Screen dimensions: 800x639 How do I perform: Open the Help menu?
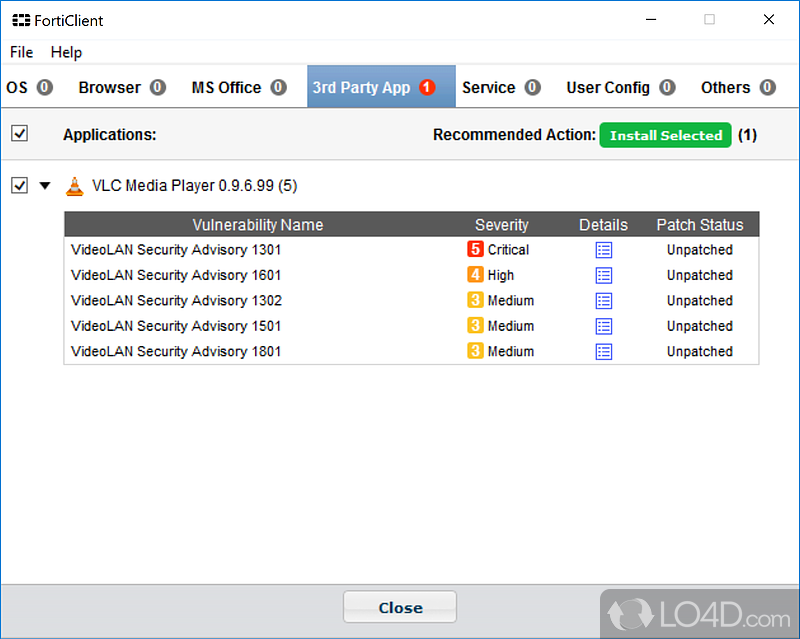tap(66, 52)
